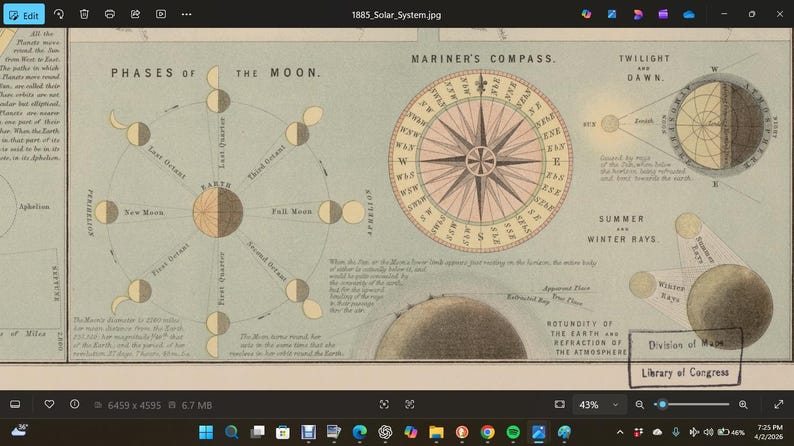Share the photo using the share icon

point(135,14)
